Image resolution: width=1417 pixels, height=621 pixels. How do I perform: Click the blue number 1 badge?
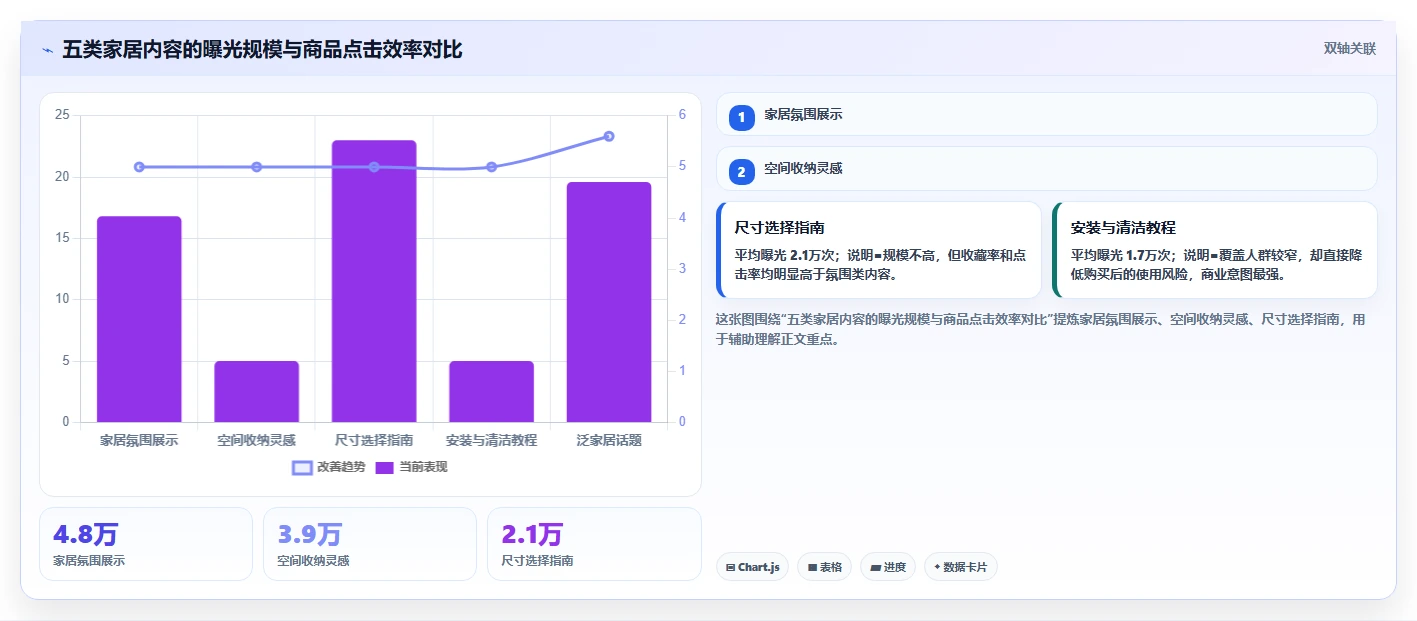tap(741, 117)
